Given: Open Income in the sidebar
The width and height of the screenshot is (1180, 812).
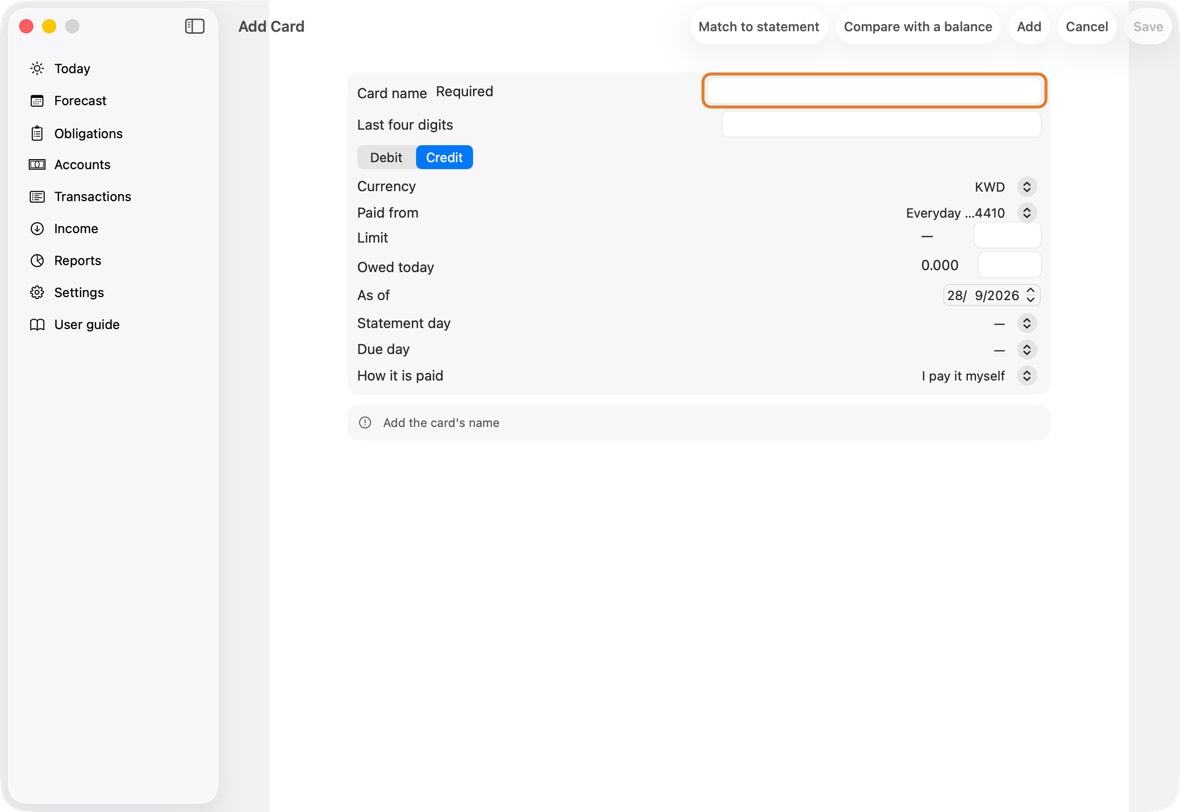Looking at the screenshot, I should click(x=76, y=229).
